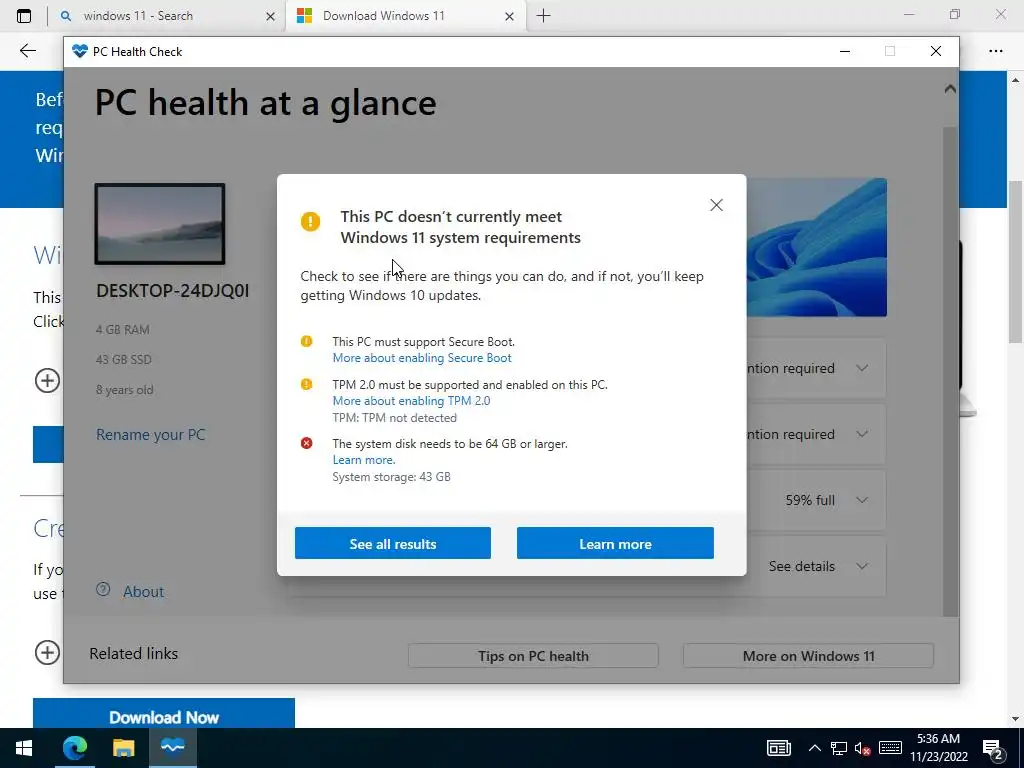Show hidden system tray icons
Viewport: 1024px width, 768px height.
814,748
